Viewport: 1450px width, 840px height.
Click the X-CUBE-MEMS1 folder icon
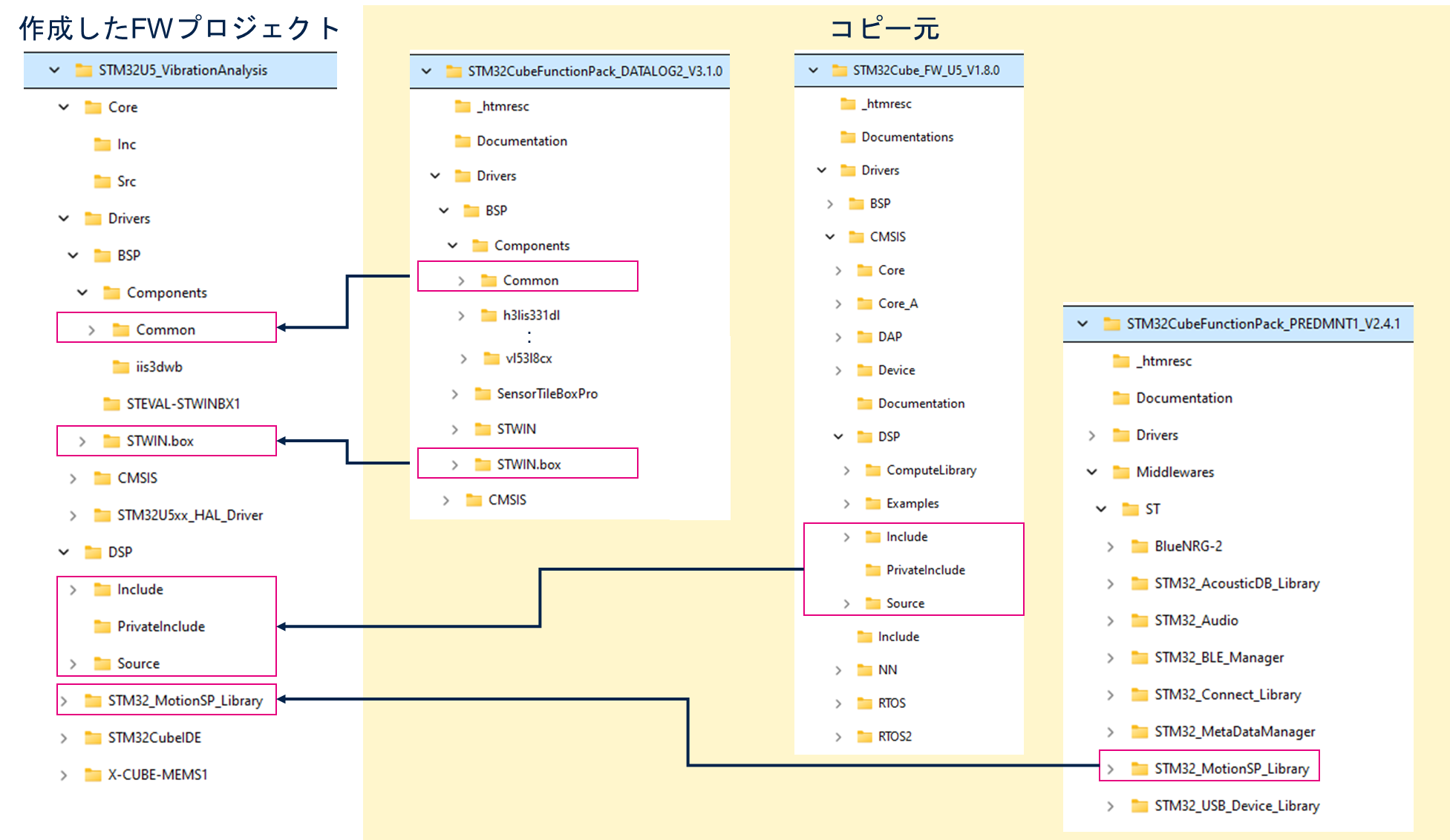93,775
